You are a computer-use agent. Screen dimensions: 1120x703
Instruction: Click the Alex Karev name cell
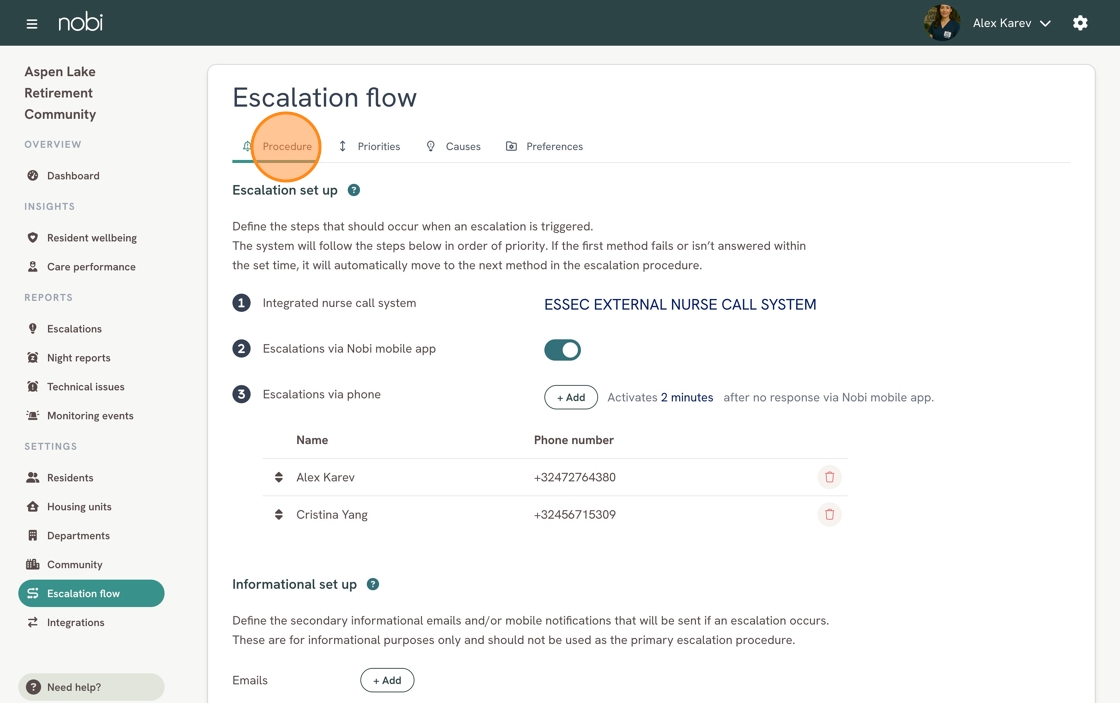click(x=325, y=477)
